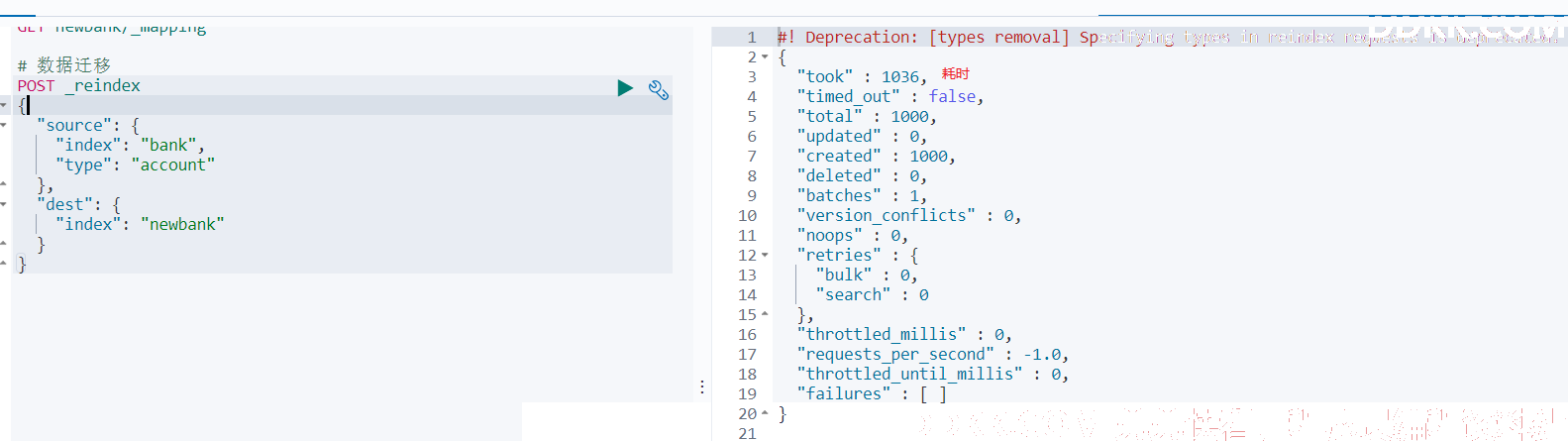Collapse the "dest" block in the request editor

tap(4, 204)
